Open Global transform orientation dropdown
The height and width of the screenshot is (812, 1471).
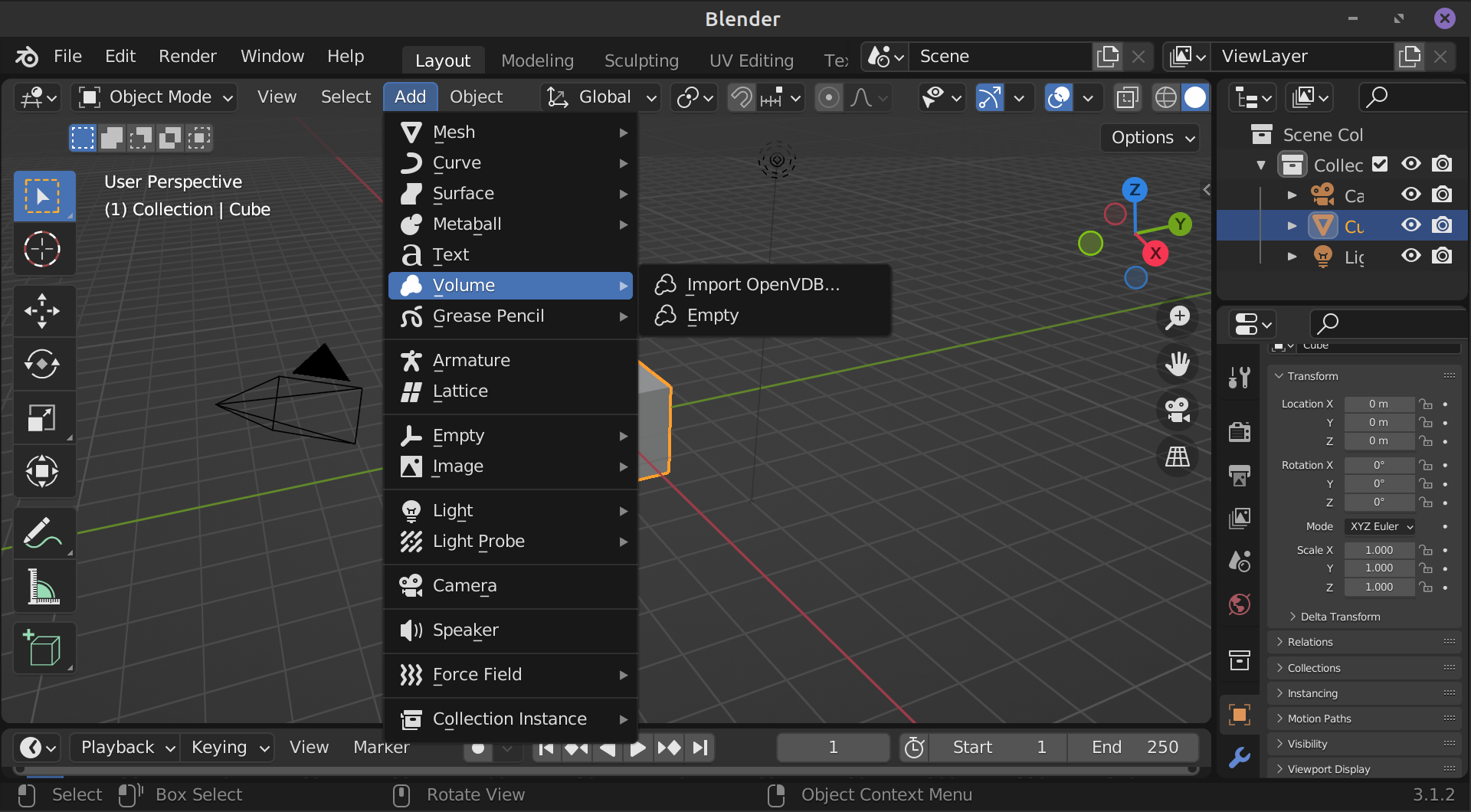pyautogui.click(x=601, y=97)
